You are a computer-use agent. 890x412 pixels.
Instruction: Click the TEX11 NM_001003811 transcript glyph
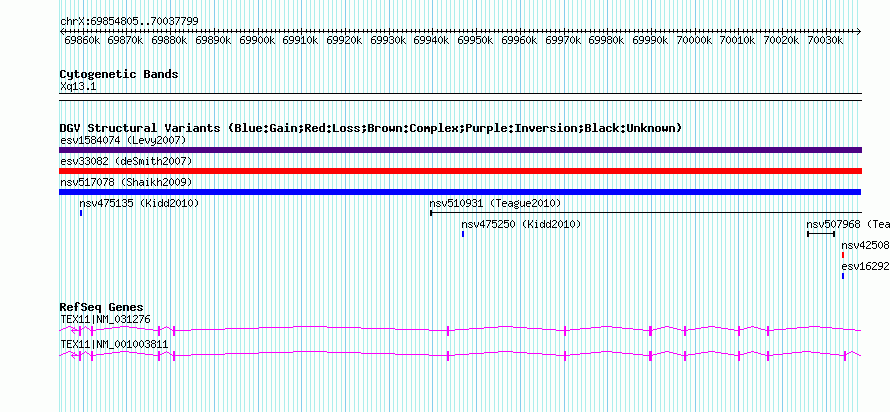[460, 355]
